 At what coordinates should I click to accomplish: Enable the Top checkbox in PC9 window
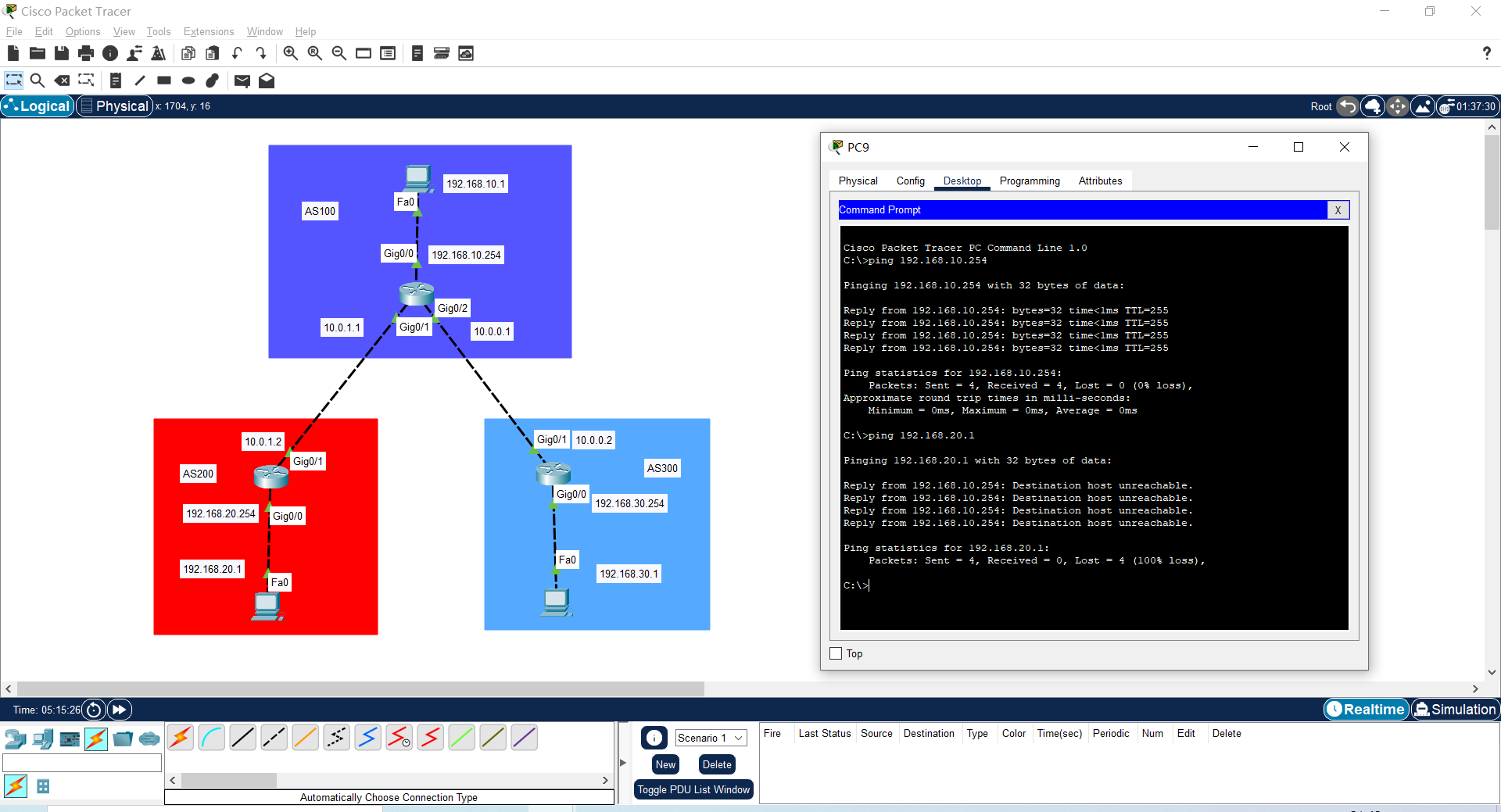[836, 653]
